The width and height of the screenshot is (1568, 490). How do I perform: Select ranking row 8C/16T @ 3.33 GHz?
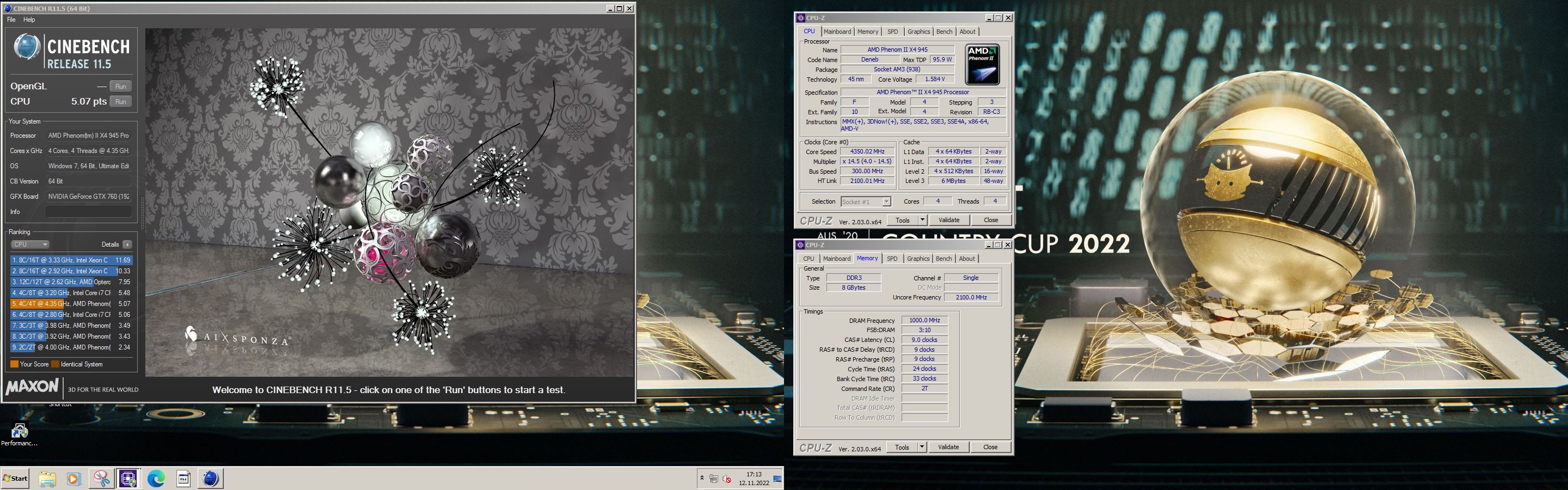pos(71,260)
